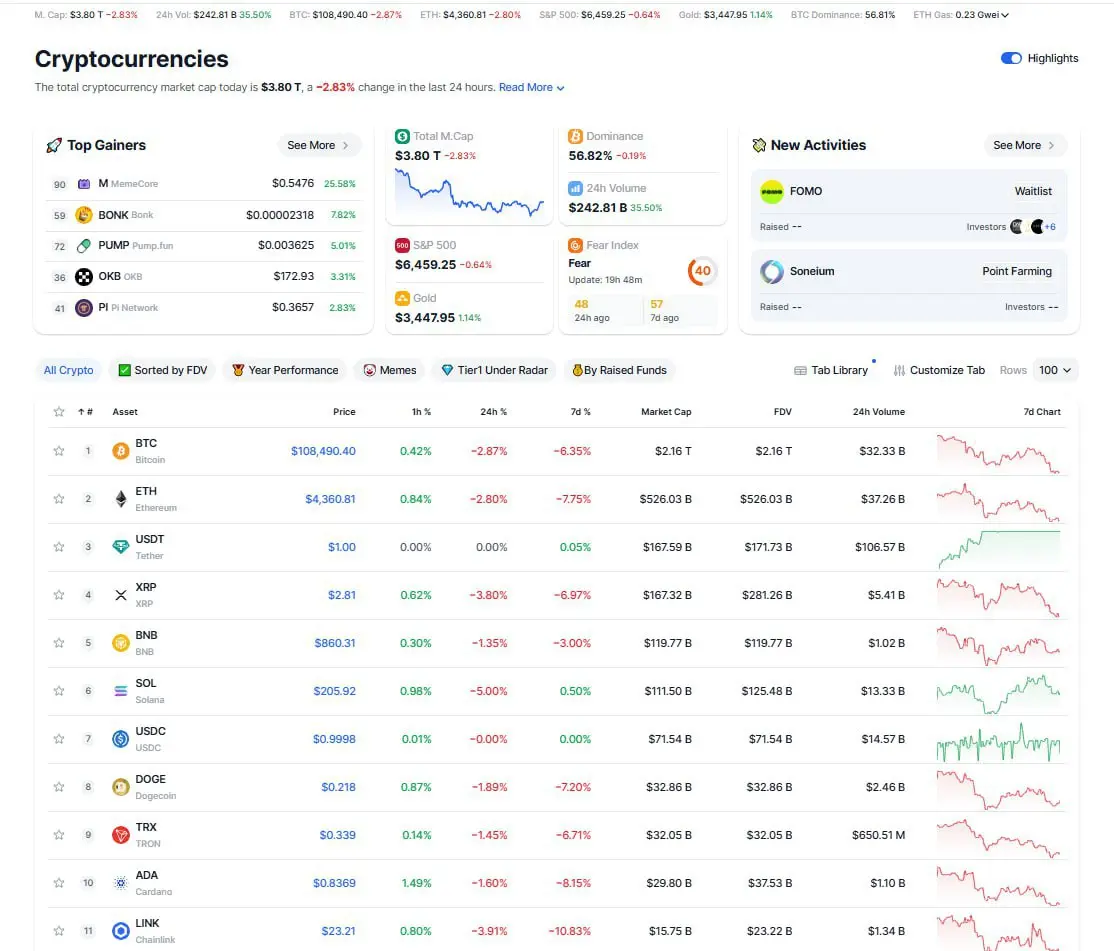Star the USDC row
Viewport: 1114px width, 951px height.
tap(59, 739)
